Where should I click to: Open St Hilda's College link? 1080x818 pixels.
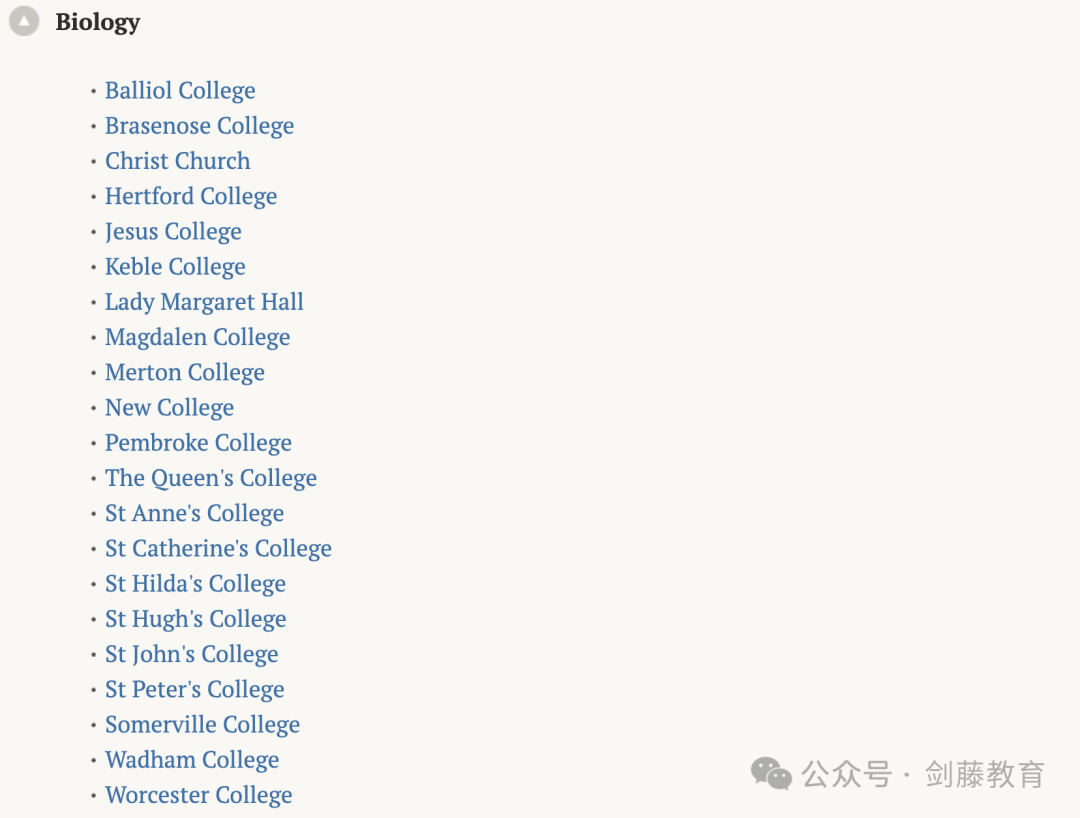pos(195,584)
